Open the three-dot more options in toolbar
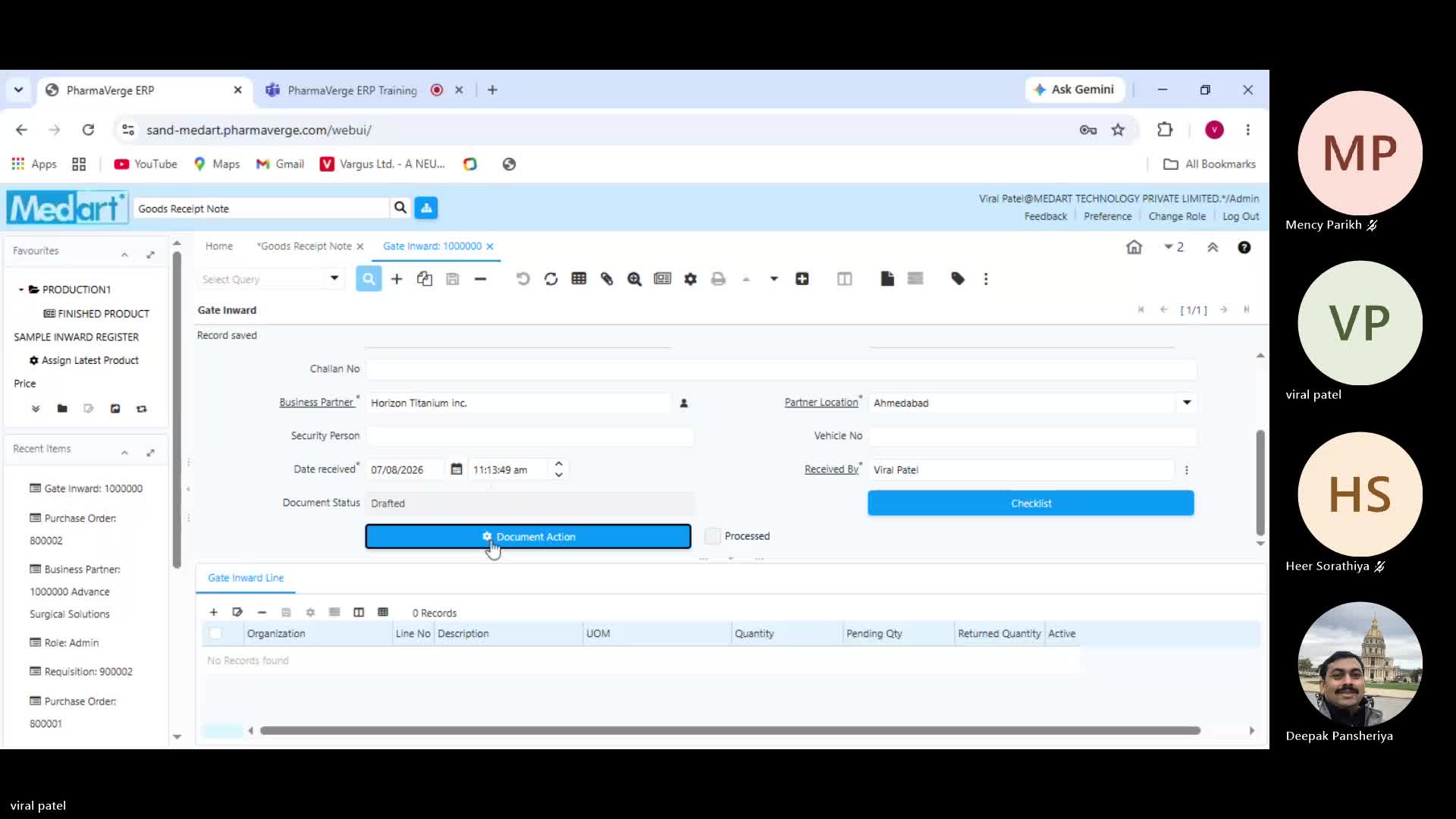This screenshot has height=819, width=1456. [986, 279]
